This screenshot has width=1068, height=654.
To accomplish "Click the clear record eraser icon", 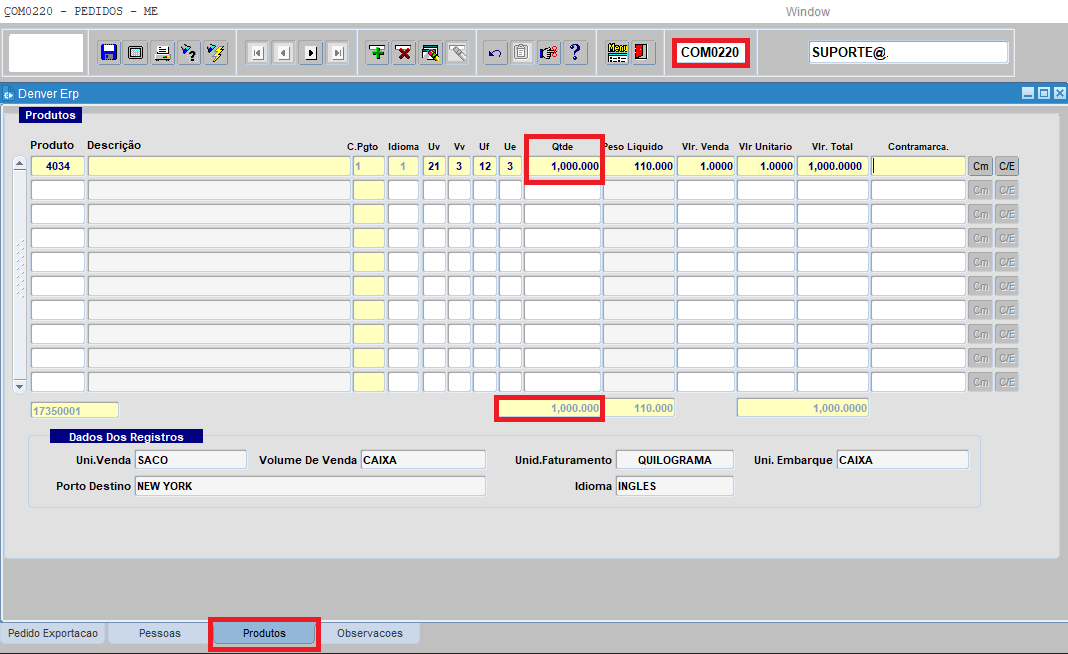I will (430, 52).
